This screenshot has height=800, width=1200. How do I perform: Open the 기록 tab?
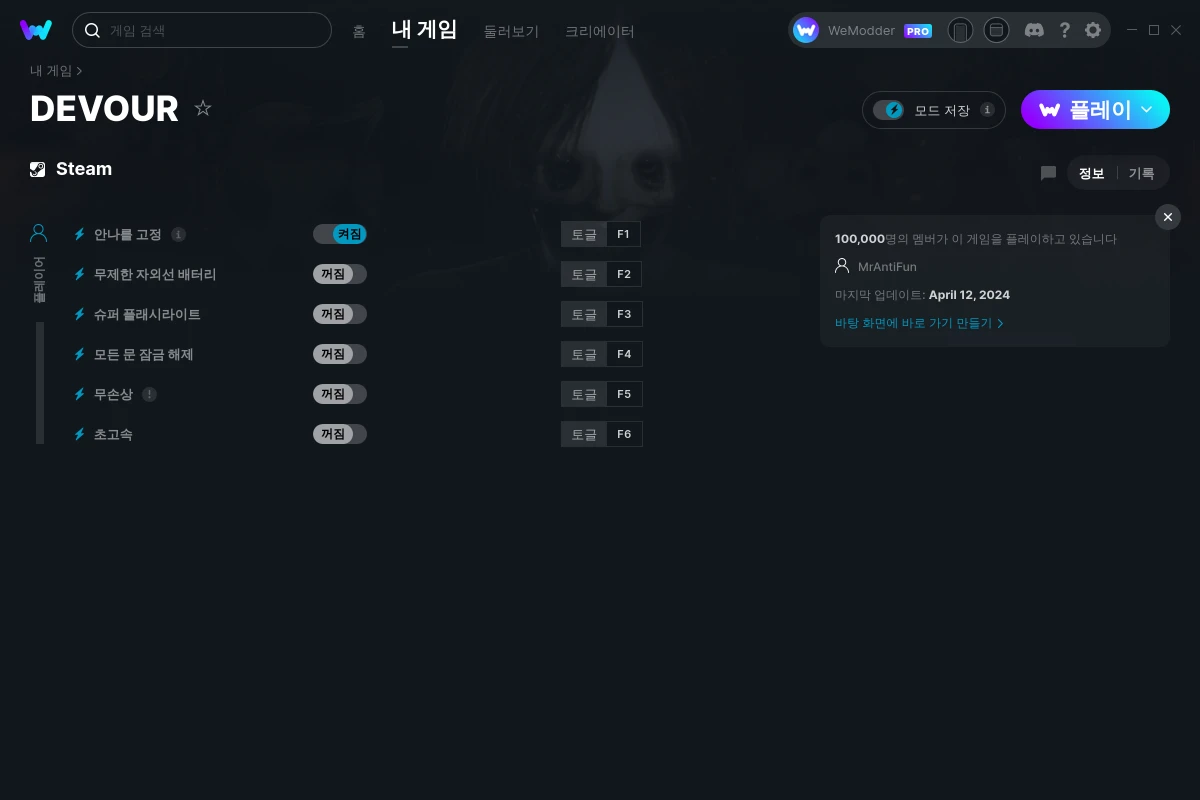tap(1141, 173)
